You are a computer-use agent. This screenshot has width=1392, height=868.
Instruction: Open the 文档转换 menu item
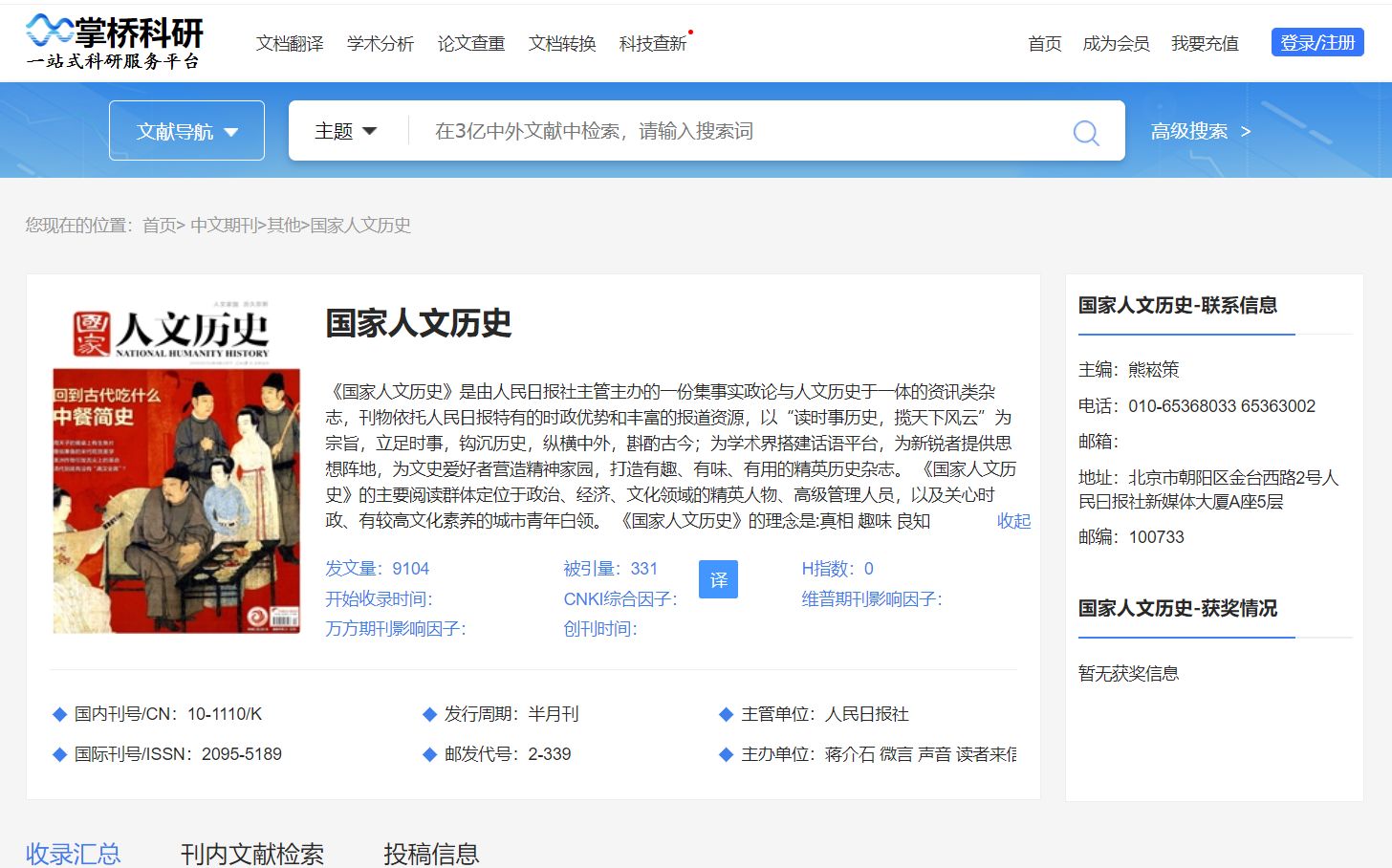[562, 44]
